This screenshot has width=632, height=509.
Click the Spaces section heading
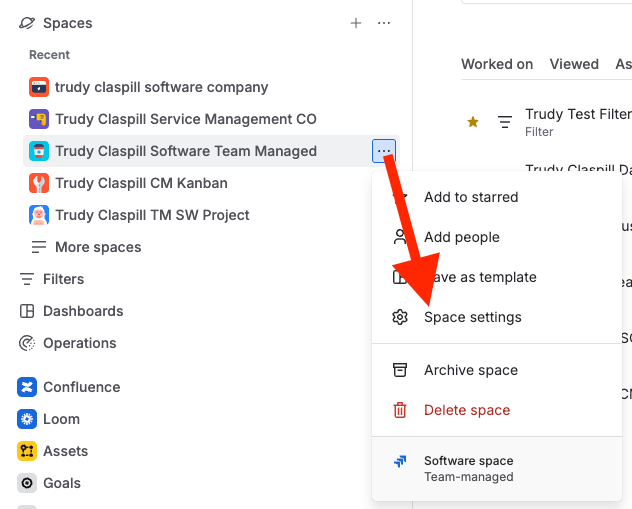[68, 23]
